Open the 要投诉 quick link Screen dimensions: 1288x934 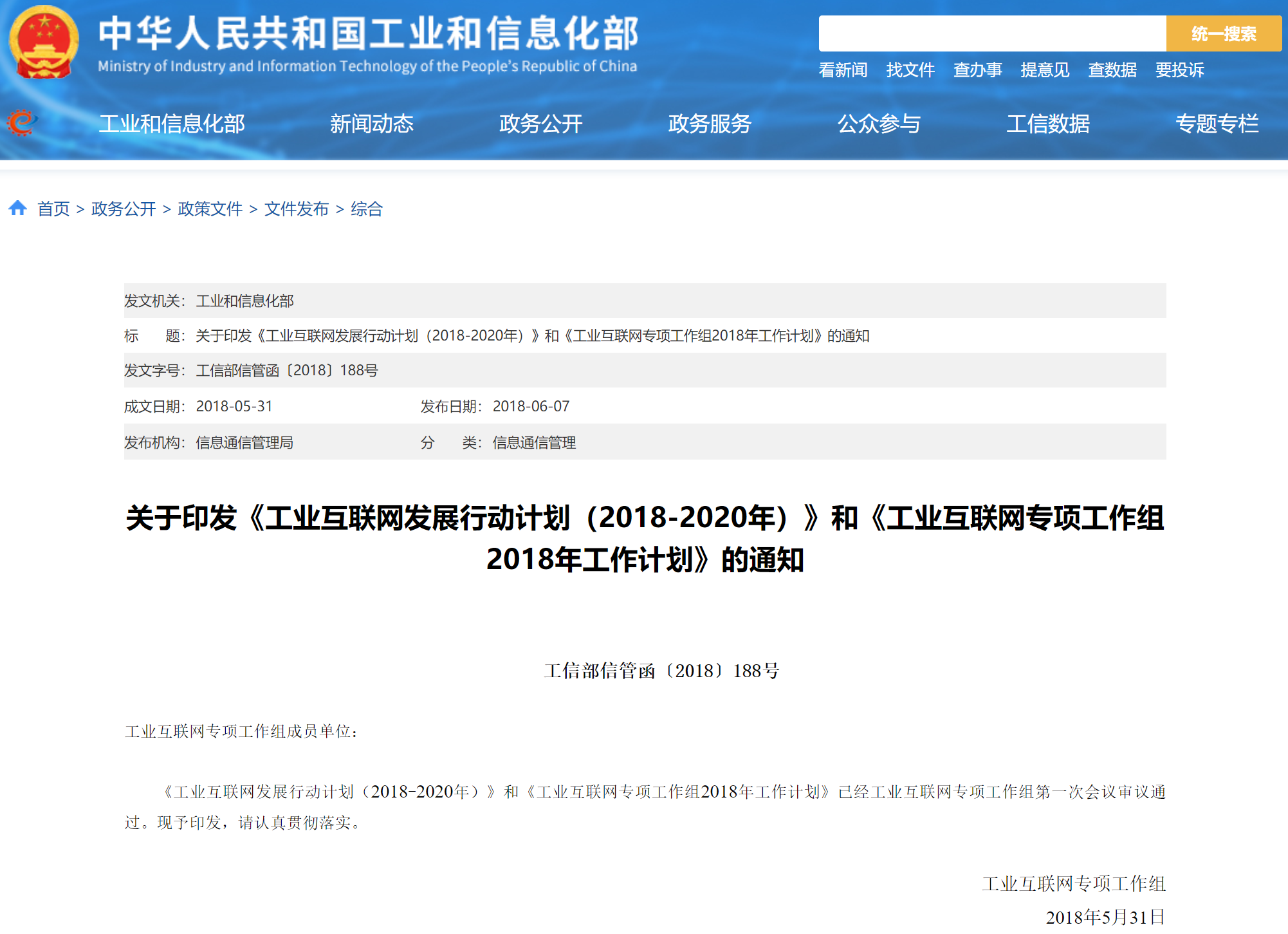click(1179, 70)
